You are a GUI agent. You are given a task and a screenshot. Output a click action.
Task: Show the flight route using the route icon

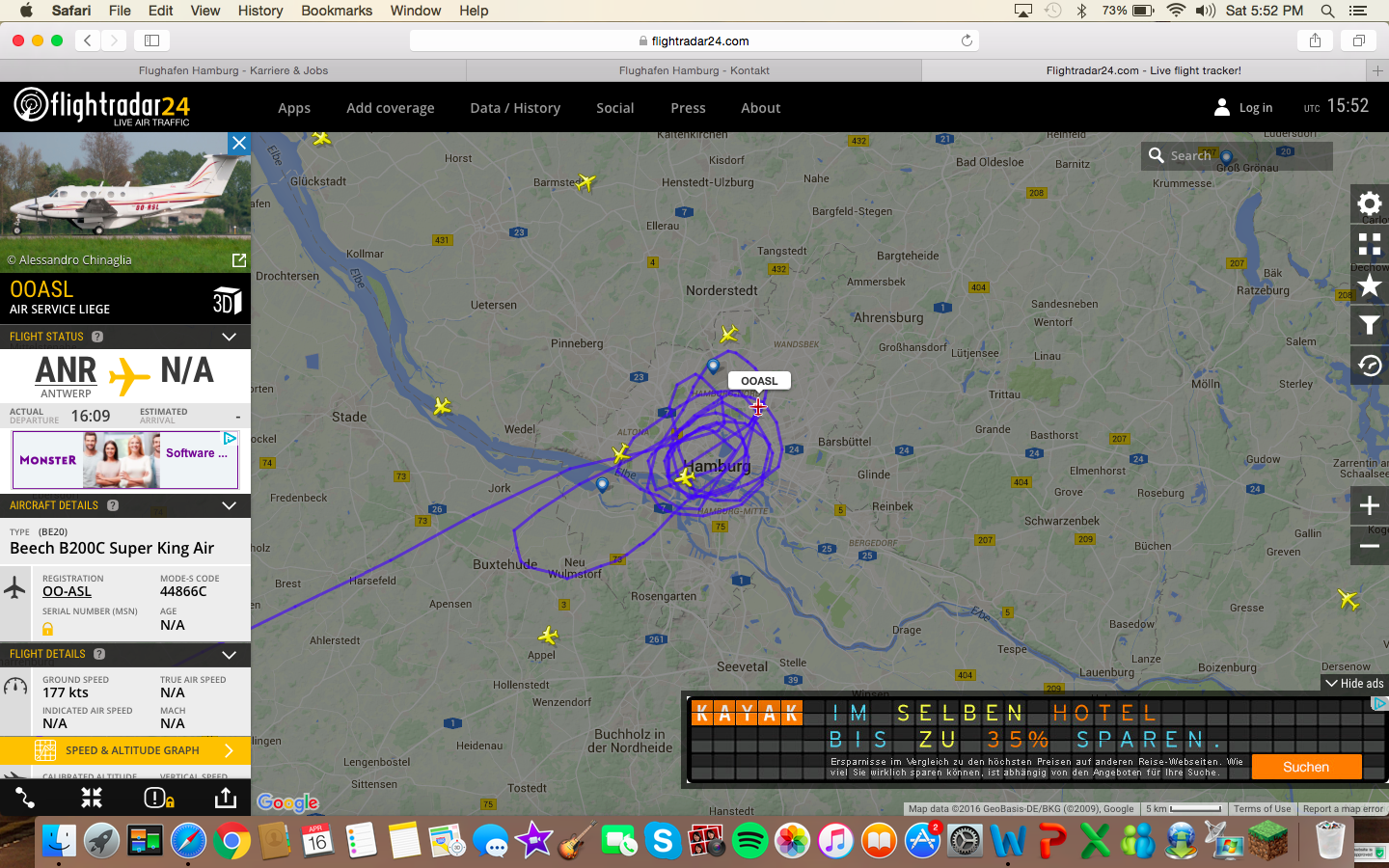[x=25, y=798]
